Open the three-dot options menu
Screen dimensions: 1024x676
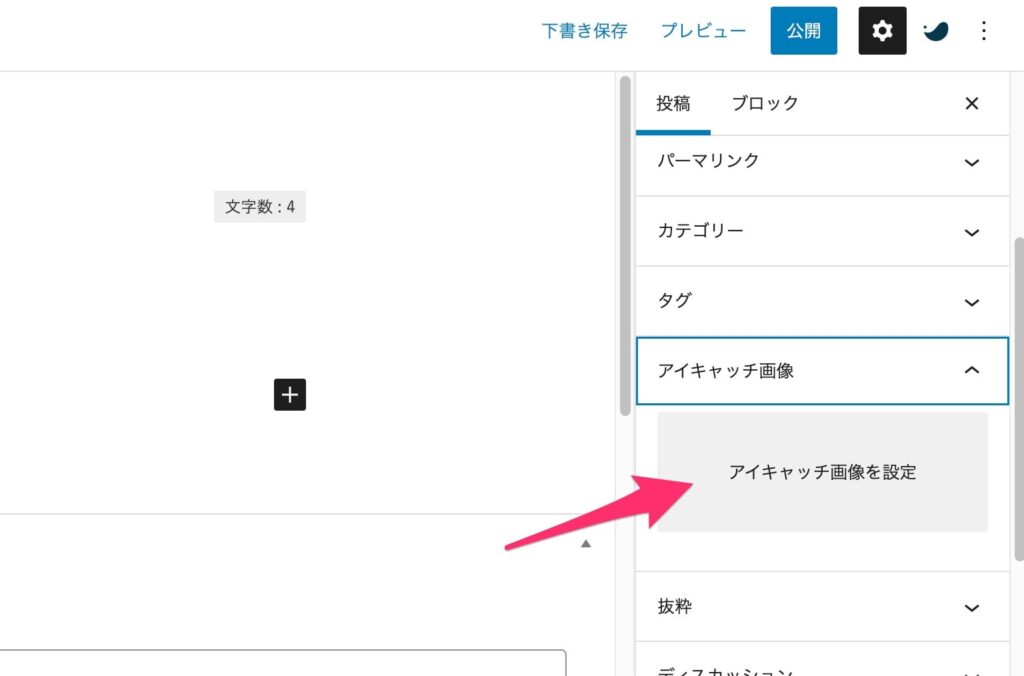(x=984, y=31)
